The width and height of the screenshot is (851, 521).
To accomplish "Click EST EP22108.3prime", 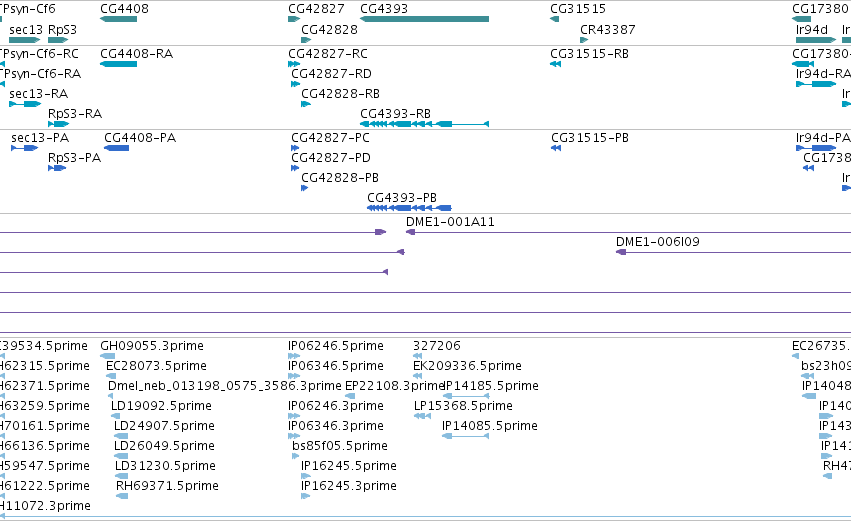I will (395, 386).
